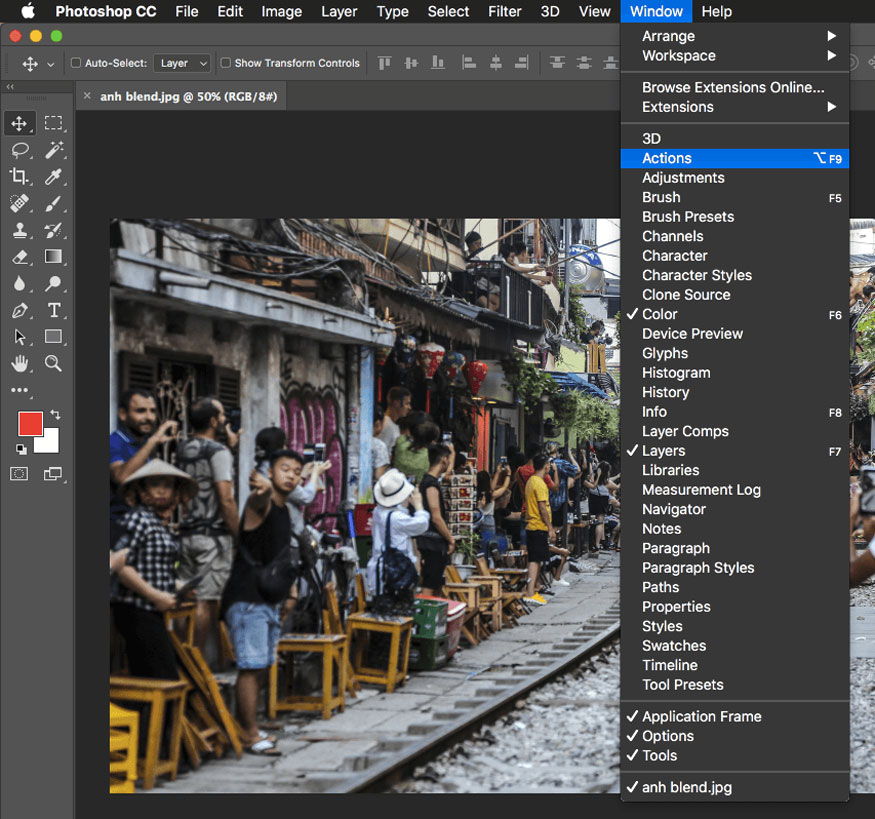Check Show Transform Controls
The image size is (875, 819).
226,63
